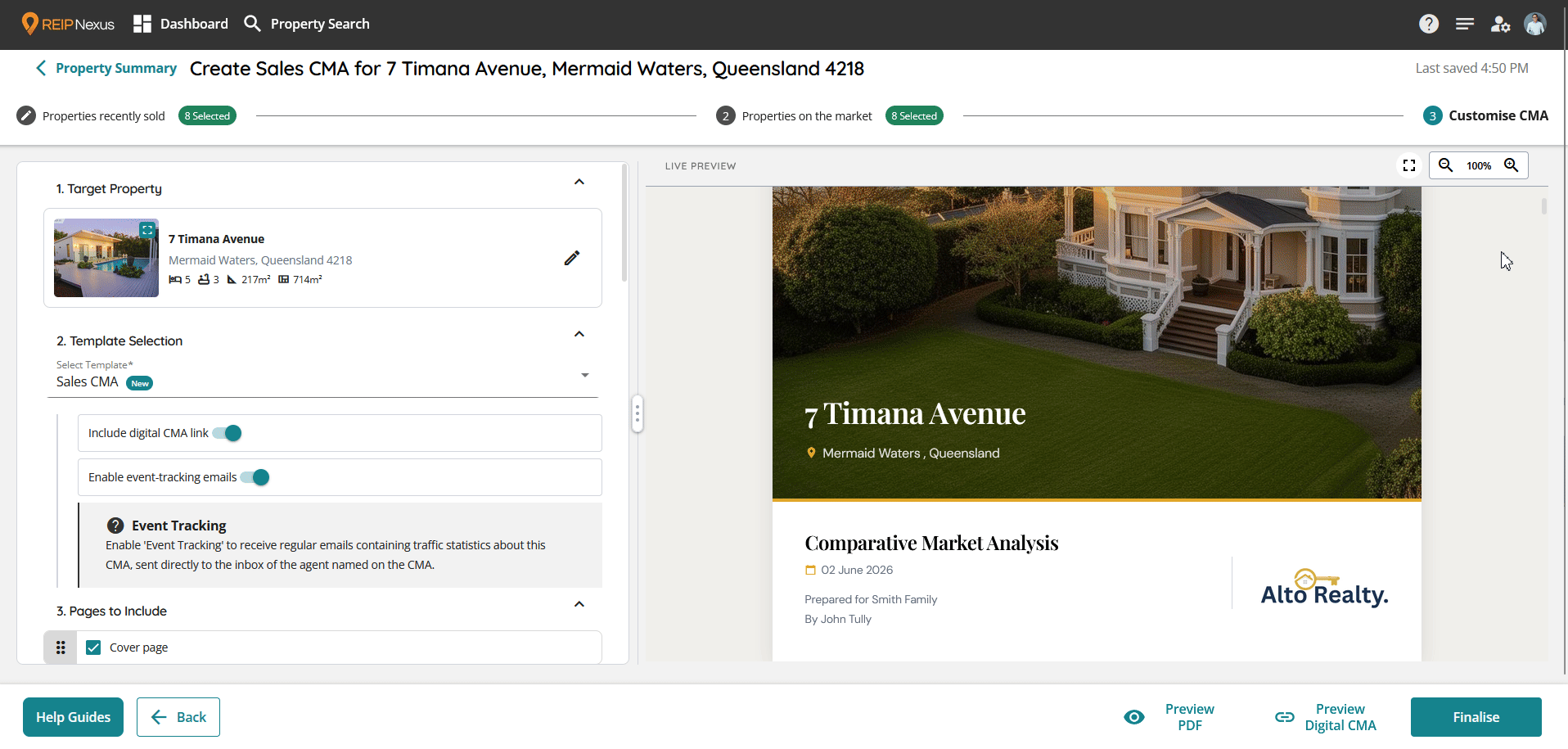This screenshot has height=749, width=1568.
Task: Open the hamburger menu lines icon
Action: 1465,24
